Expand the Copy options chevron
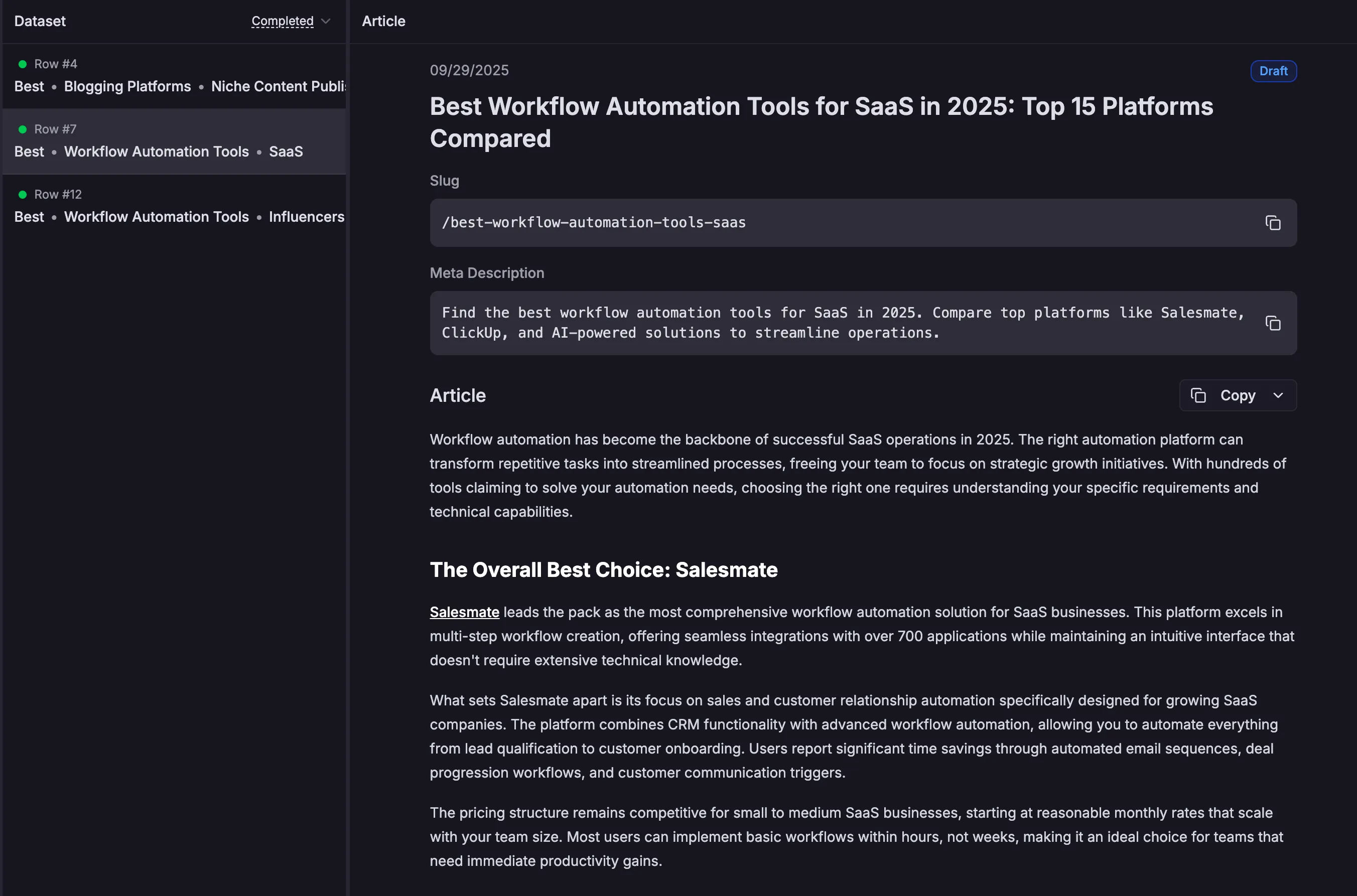 [x=1278, y=395]
